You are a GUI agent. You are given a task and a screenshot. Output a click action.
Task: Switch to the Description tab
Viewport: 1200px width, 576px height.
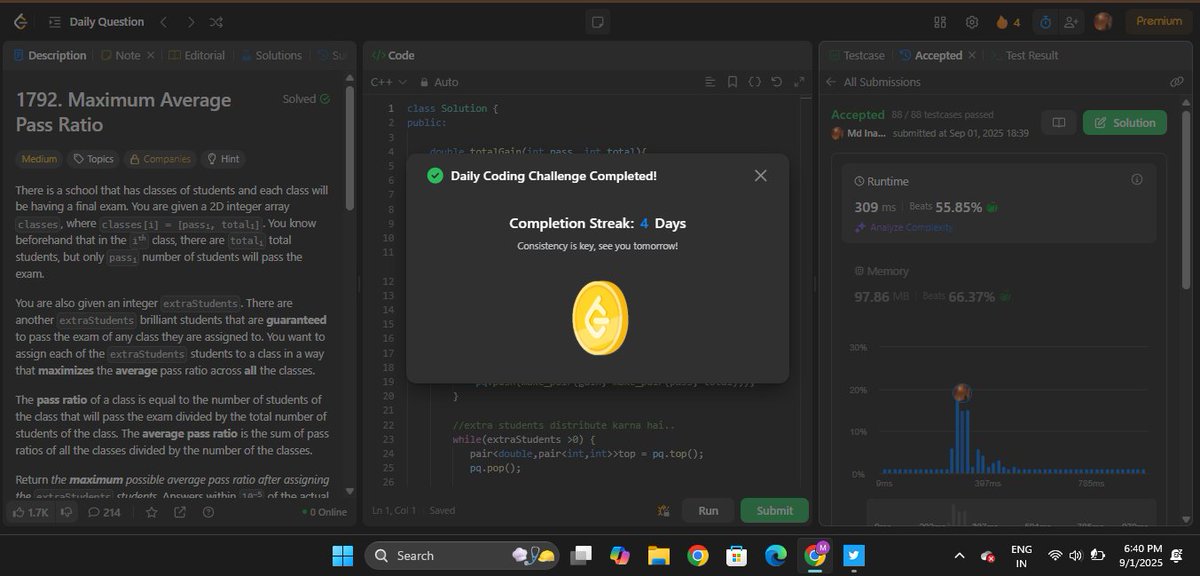click(x=50, y=56)
